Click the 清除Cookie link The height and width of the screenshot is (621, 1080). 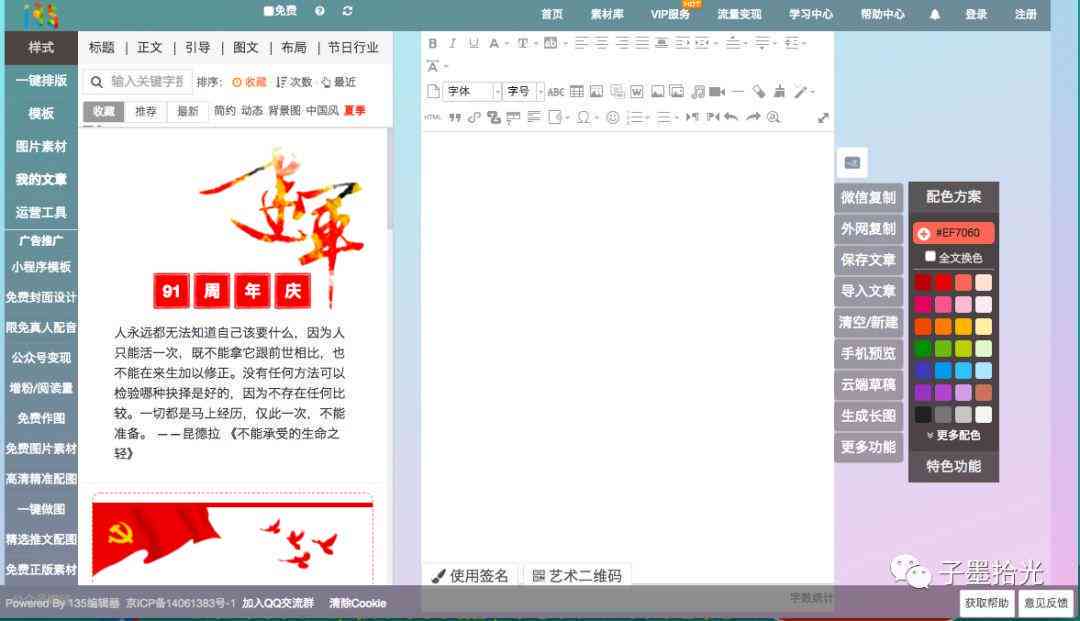pos(357,603)
